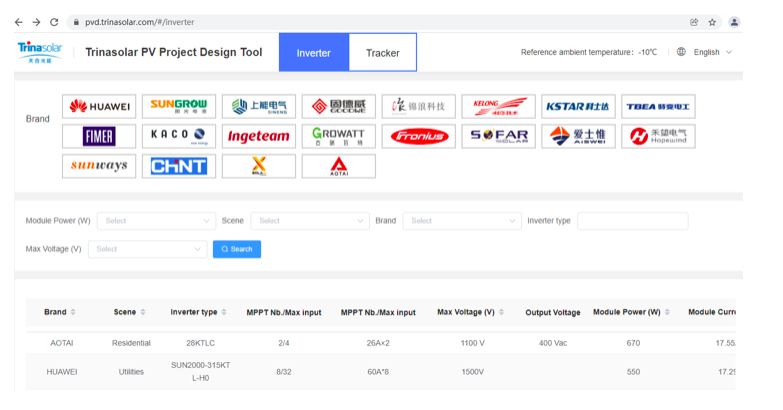Viewport: 783px width, 410px height.
Task: Select the Sungrow brand logo
Action: tap(179, 106)
